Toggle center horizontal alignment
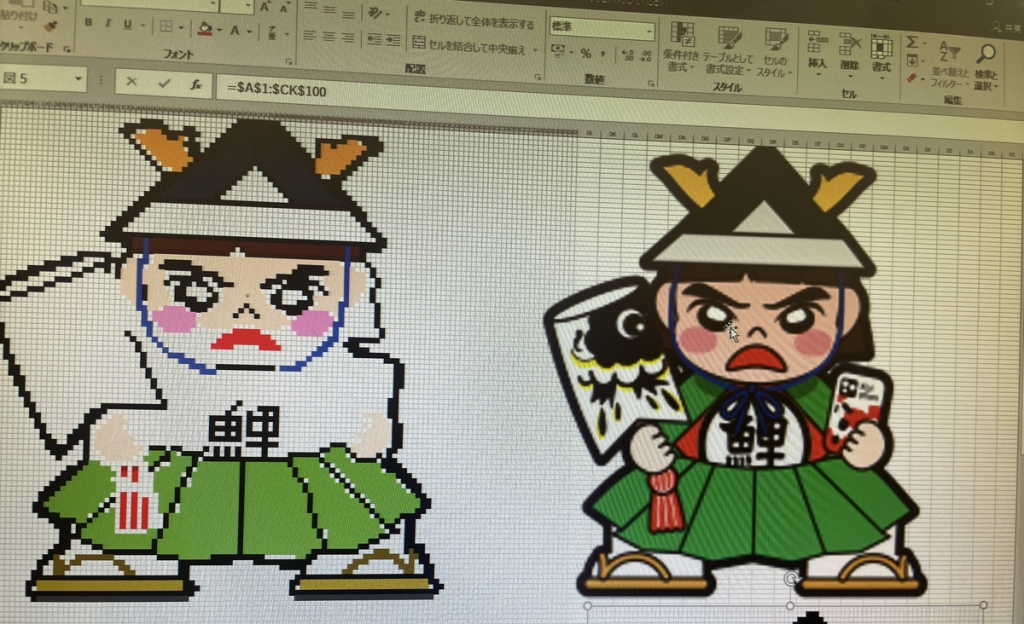 pyautogui.click(x=329, y=37)
